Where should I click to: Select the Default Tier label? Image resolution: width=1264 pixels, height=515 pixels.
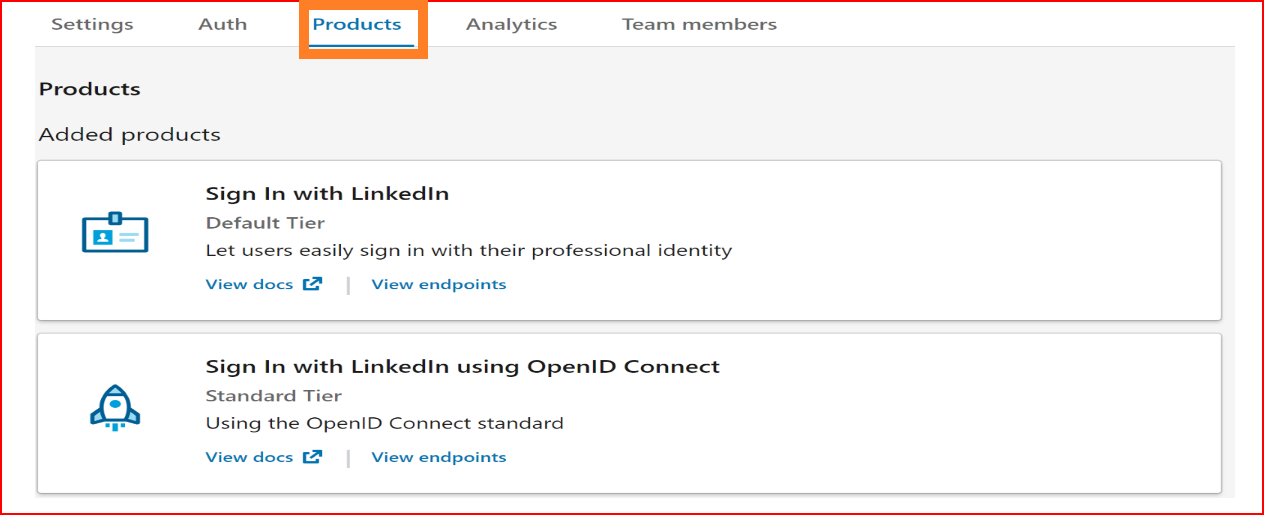pyautogui.click(x=265, y=223)
